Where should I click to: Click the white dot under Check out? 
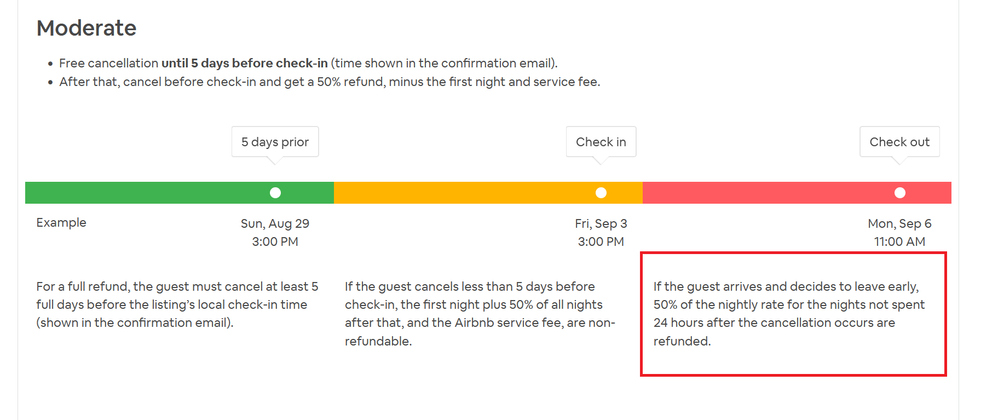pos(900,193)
